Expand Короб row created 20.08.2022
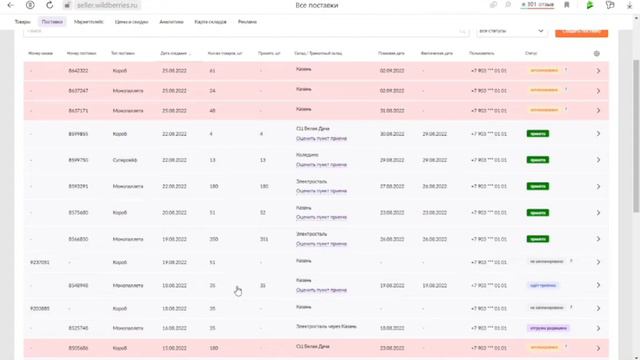This screenshot has height=360, width=640. pos(598,213)
